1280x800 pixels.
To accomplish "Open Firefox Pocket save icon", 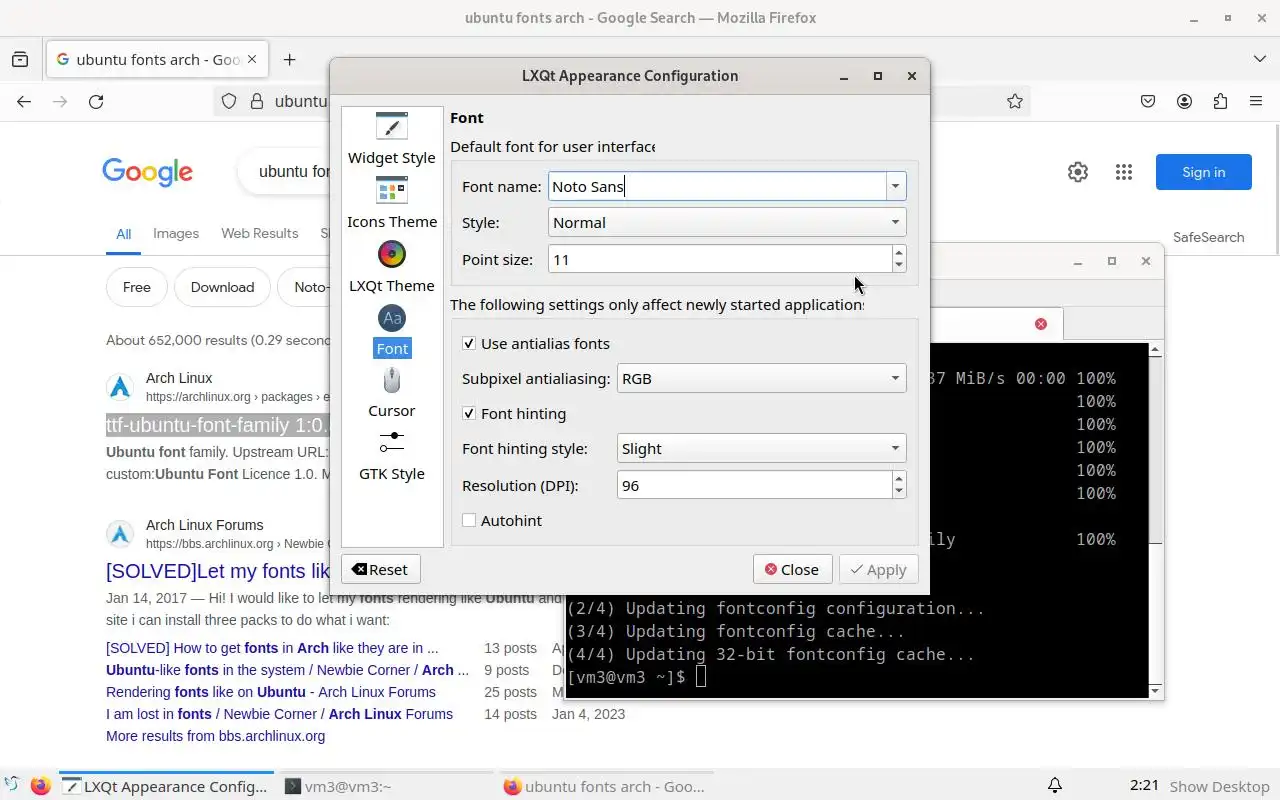I will point(1148,101).
